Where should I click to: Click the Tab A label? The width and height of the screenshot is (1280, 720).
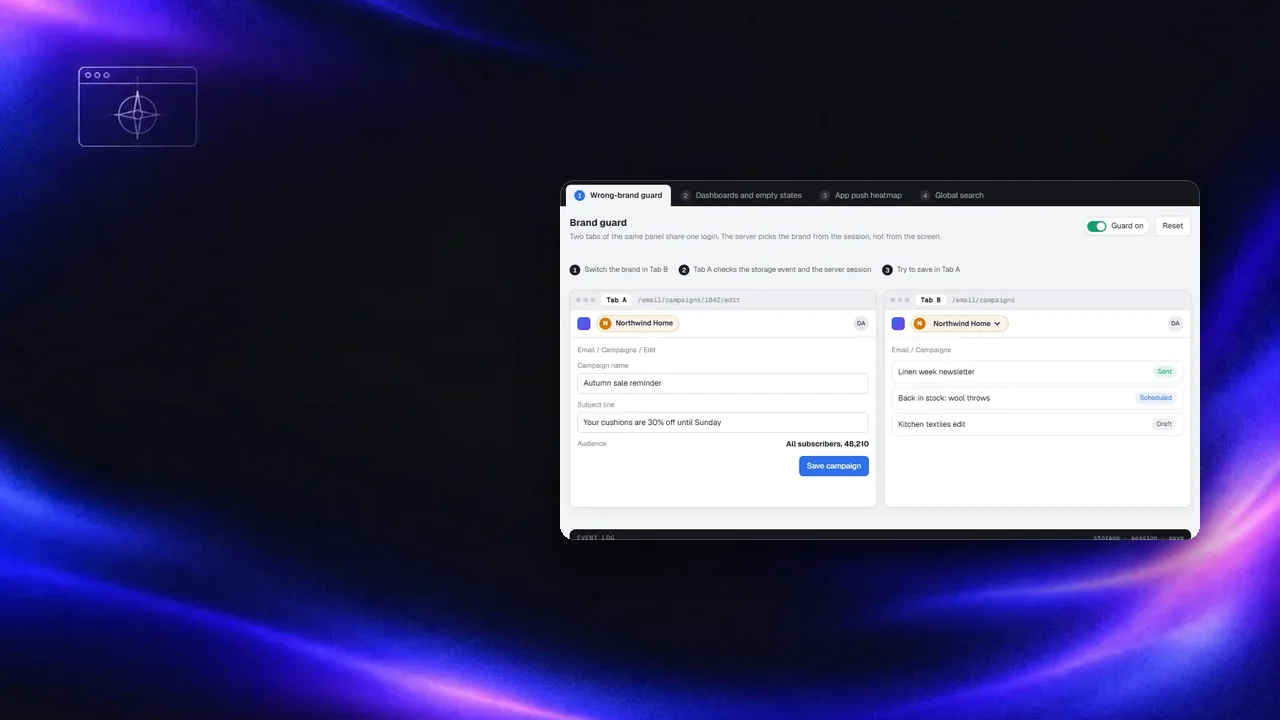point(617,300)
